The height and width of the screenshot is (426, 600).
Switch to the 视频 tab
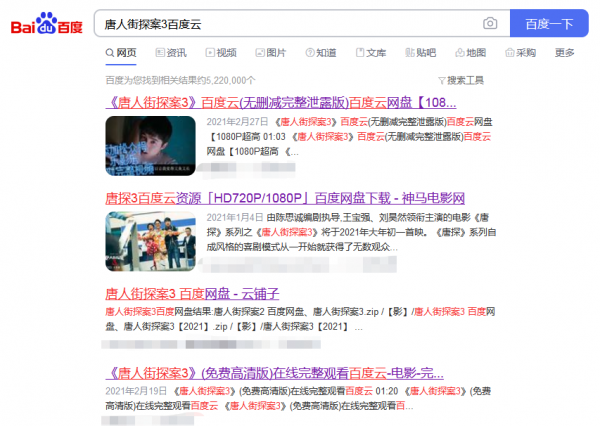[x=221, y=52]
